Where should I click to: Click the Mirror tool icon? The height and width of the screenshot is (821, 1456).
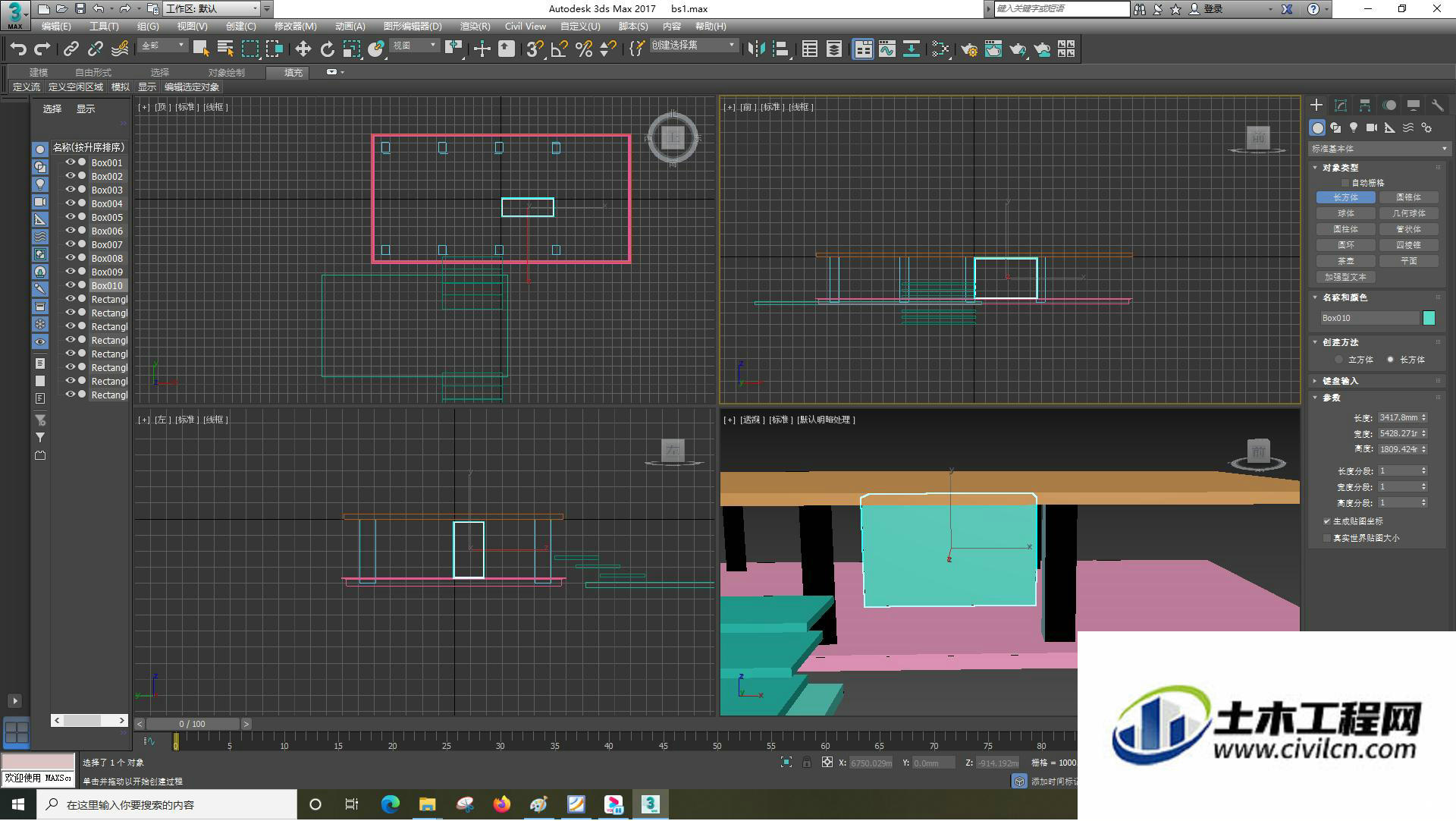[756, 49]
